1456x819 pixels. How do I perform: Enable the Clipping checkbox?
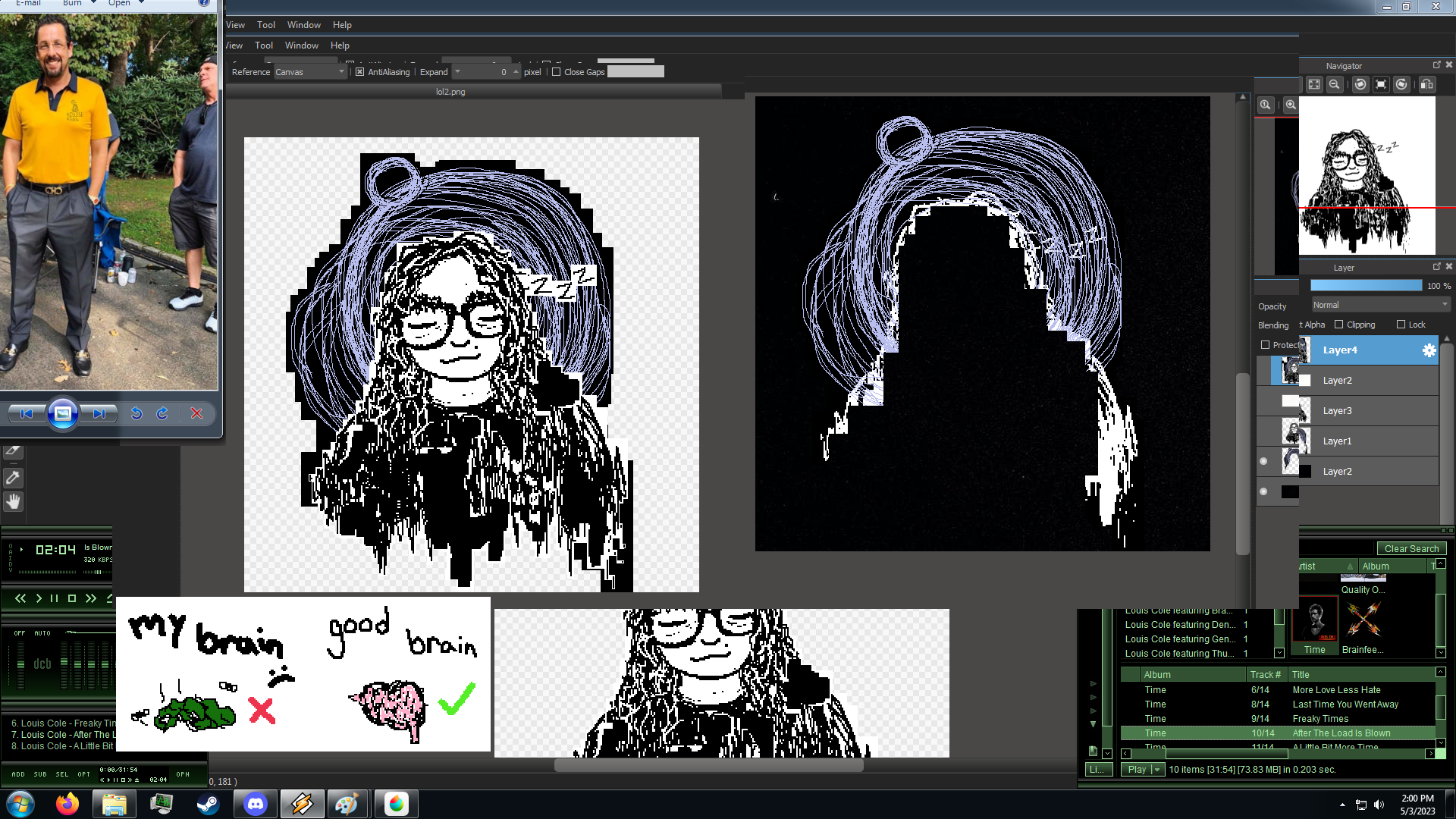tap(1339, 325)
